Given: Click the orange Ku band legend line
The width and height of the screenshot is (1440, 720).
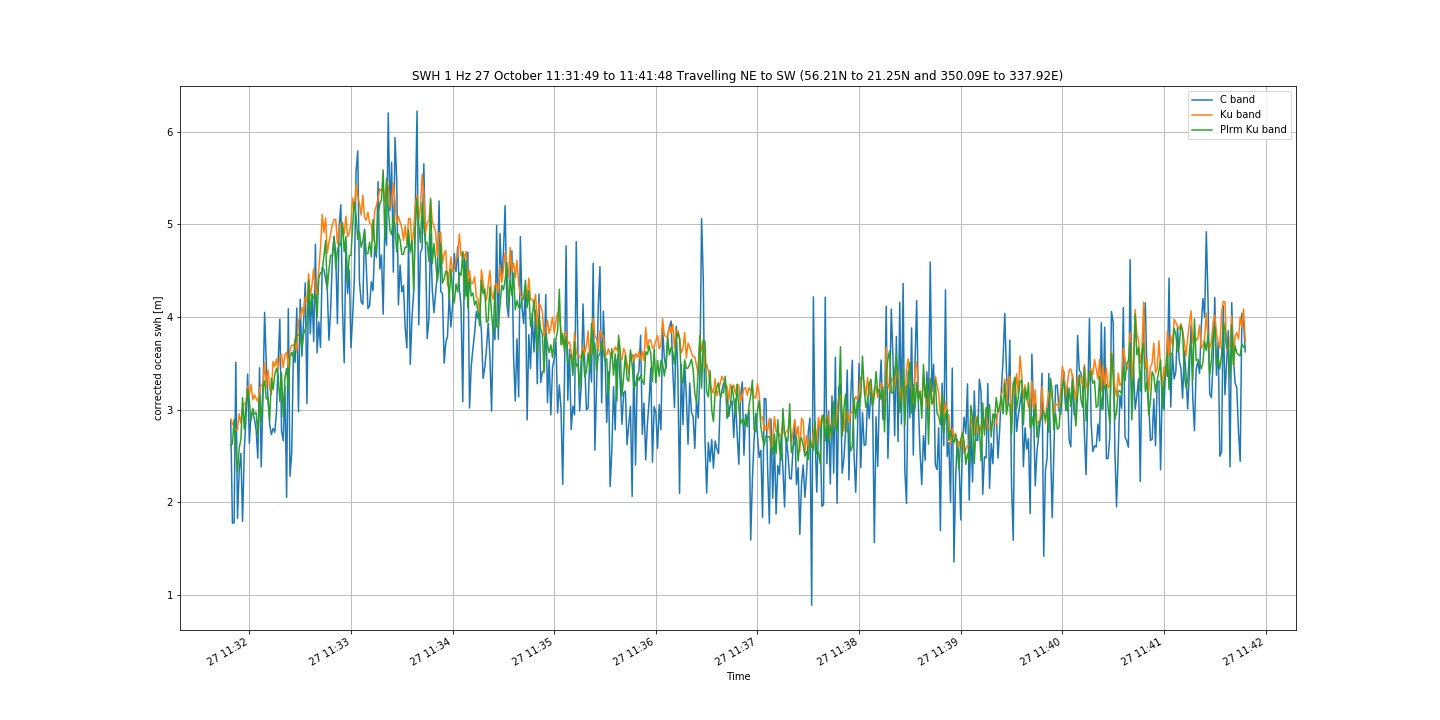Looking at the screenshot, I should [x=1202, y=115].
